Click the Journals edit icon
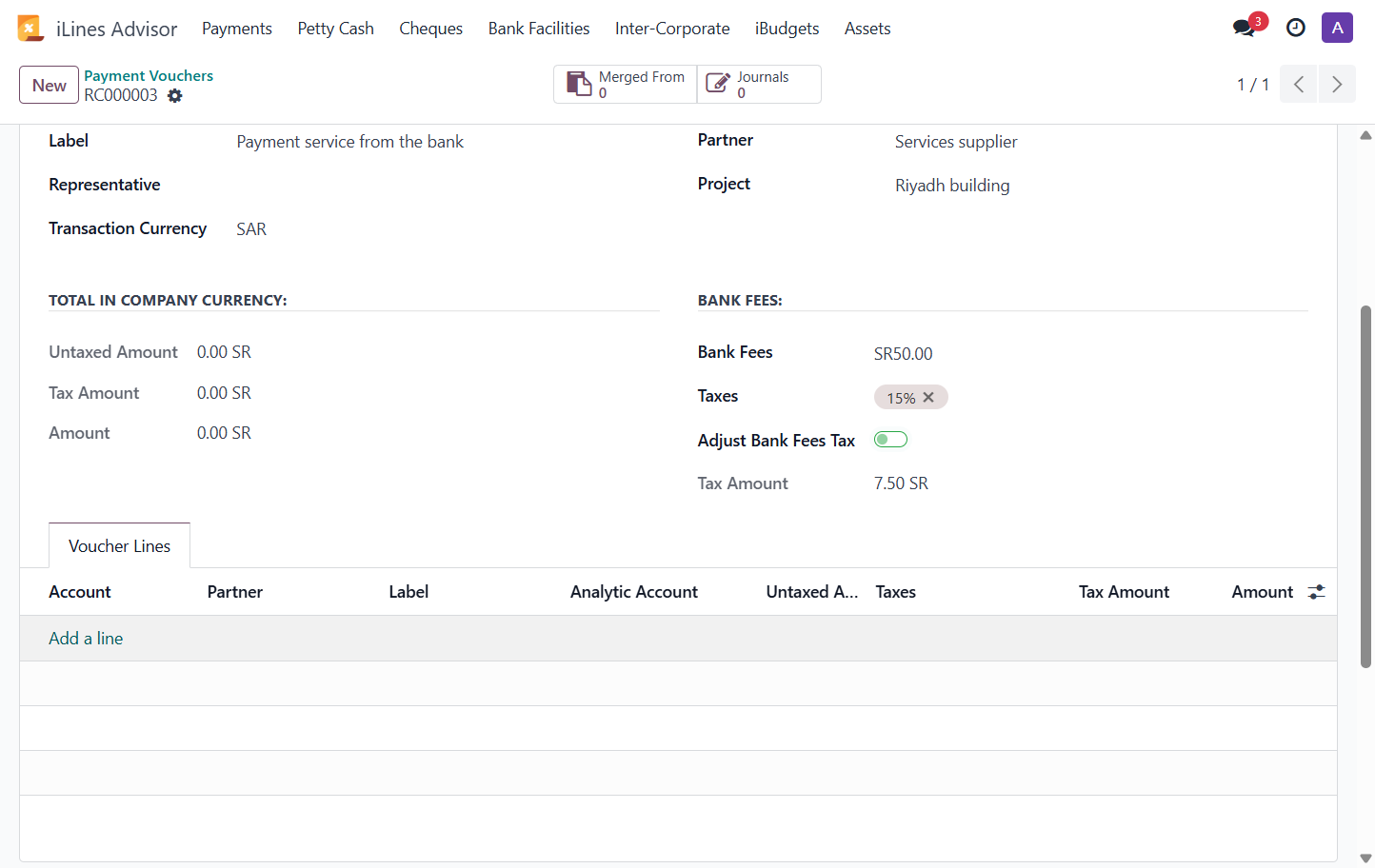The image size is (1375, 868). click(718, 84)
